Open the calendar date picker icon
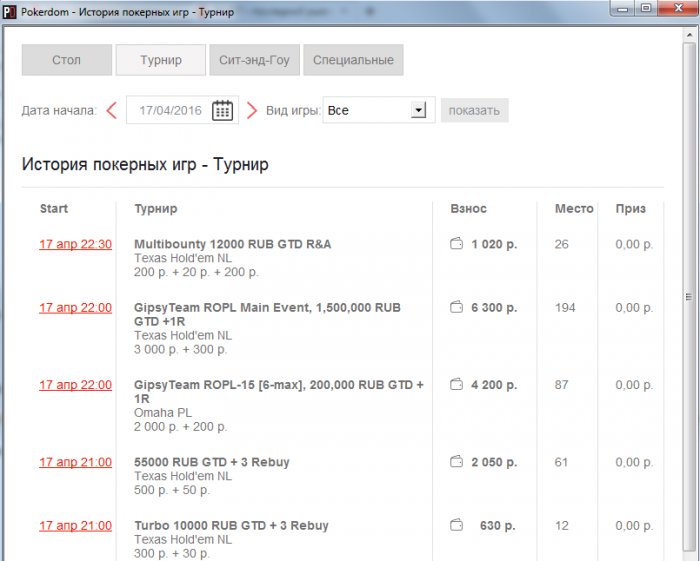This screenshot has width=700, height=561. [x=222, y=110]
